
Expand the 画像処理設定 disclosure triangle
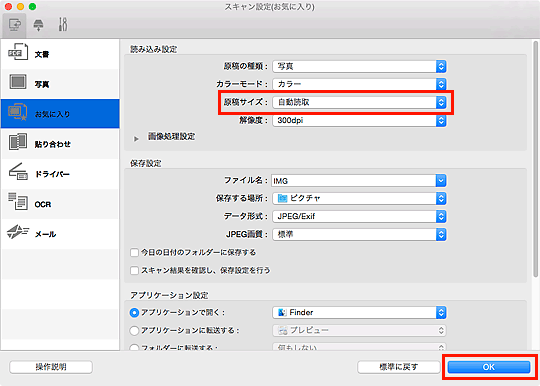click(x=136, y=139)
